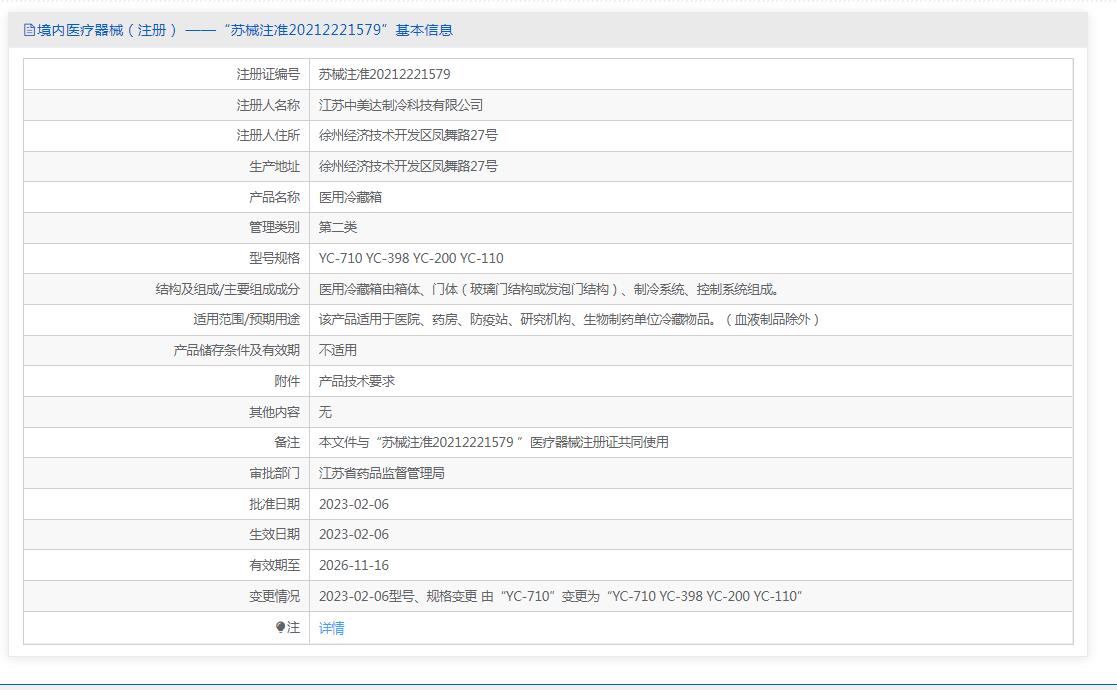Click the 适用范围/预期用途 label
This screenshot has height=690, width=1117.
click(x=246, y=320)
